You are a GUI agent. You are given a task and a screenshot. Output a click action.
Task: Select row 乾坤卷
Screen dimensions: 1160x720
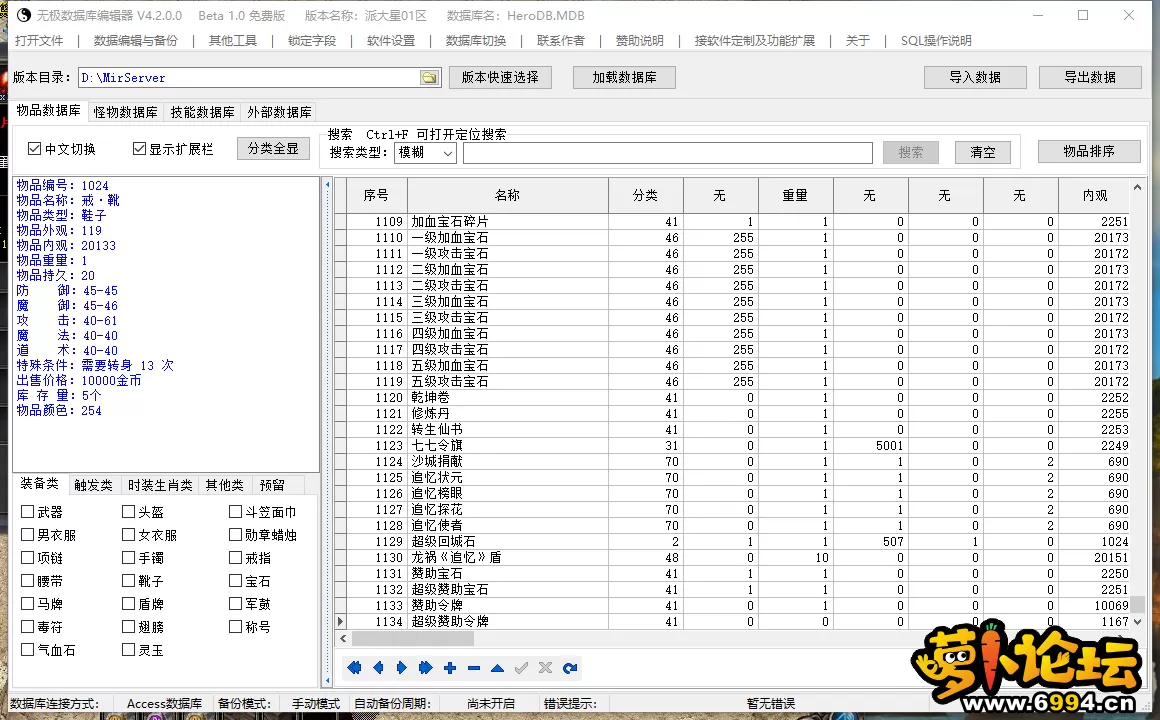tap(732, 397)
